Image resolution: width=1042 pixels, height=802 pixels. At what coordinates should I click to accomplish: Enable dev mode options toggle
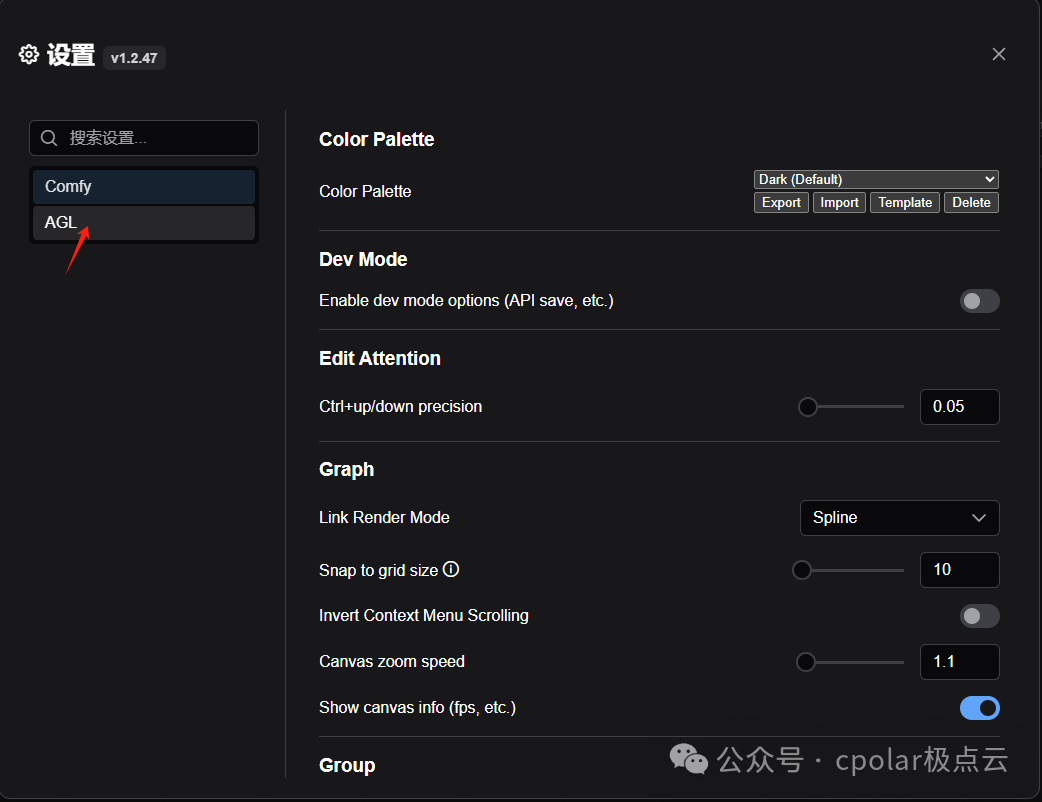pos(979,301)
